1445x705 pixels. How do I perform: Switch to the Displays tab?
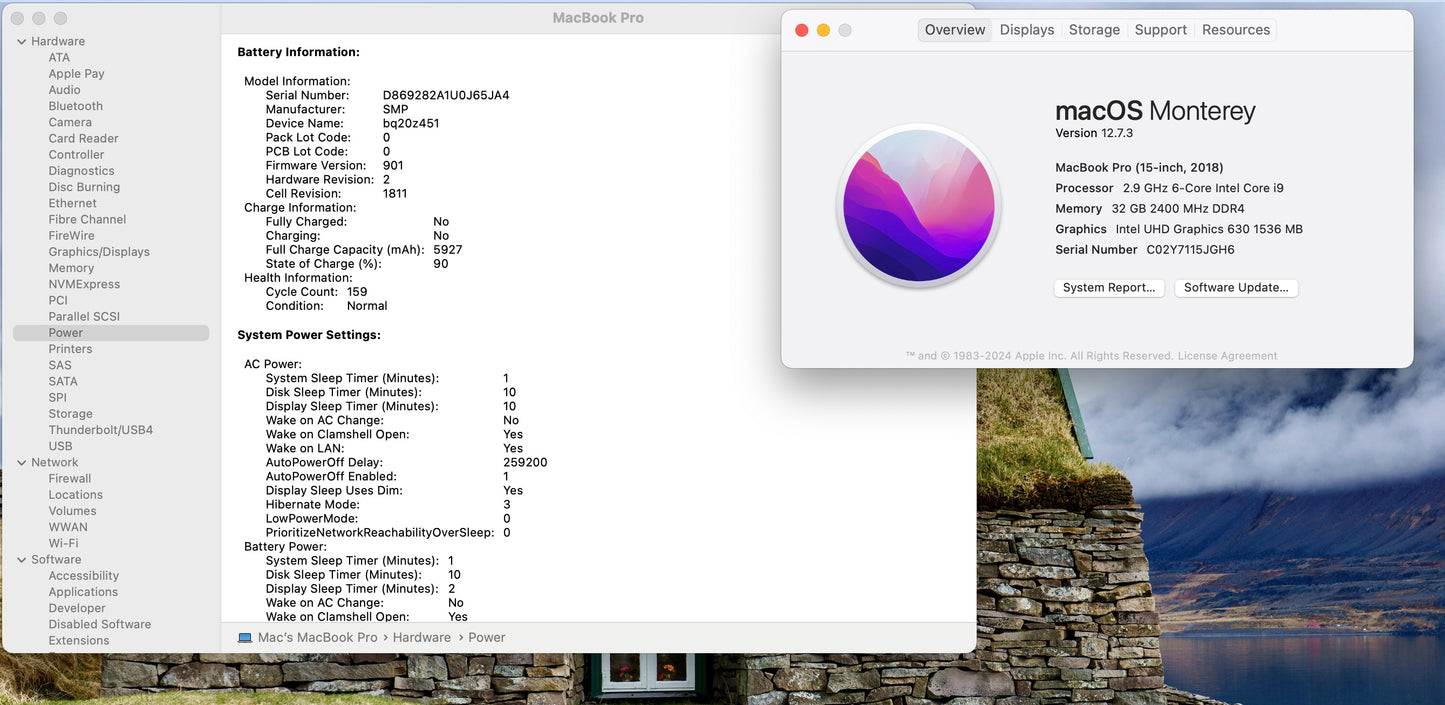tap(1026, 30)
